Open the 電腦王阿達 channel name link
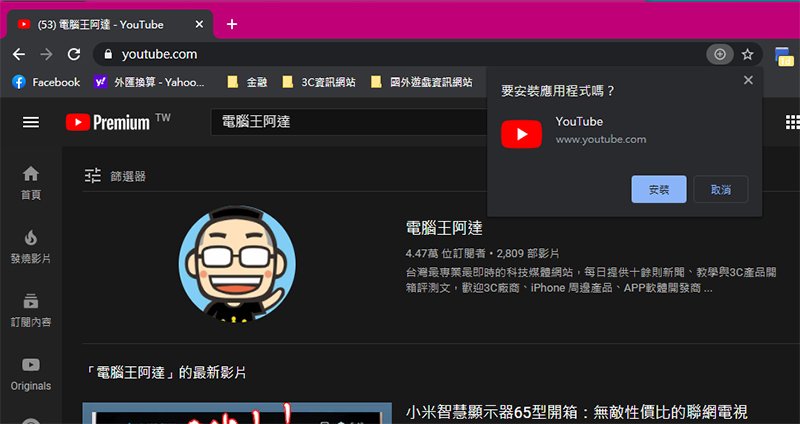This screenshot has width=800, height=424. click(444, 228)
